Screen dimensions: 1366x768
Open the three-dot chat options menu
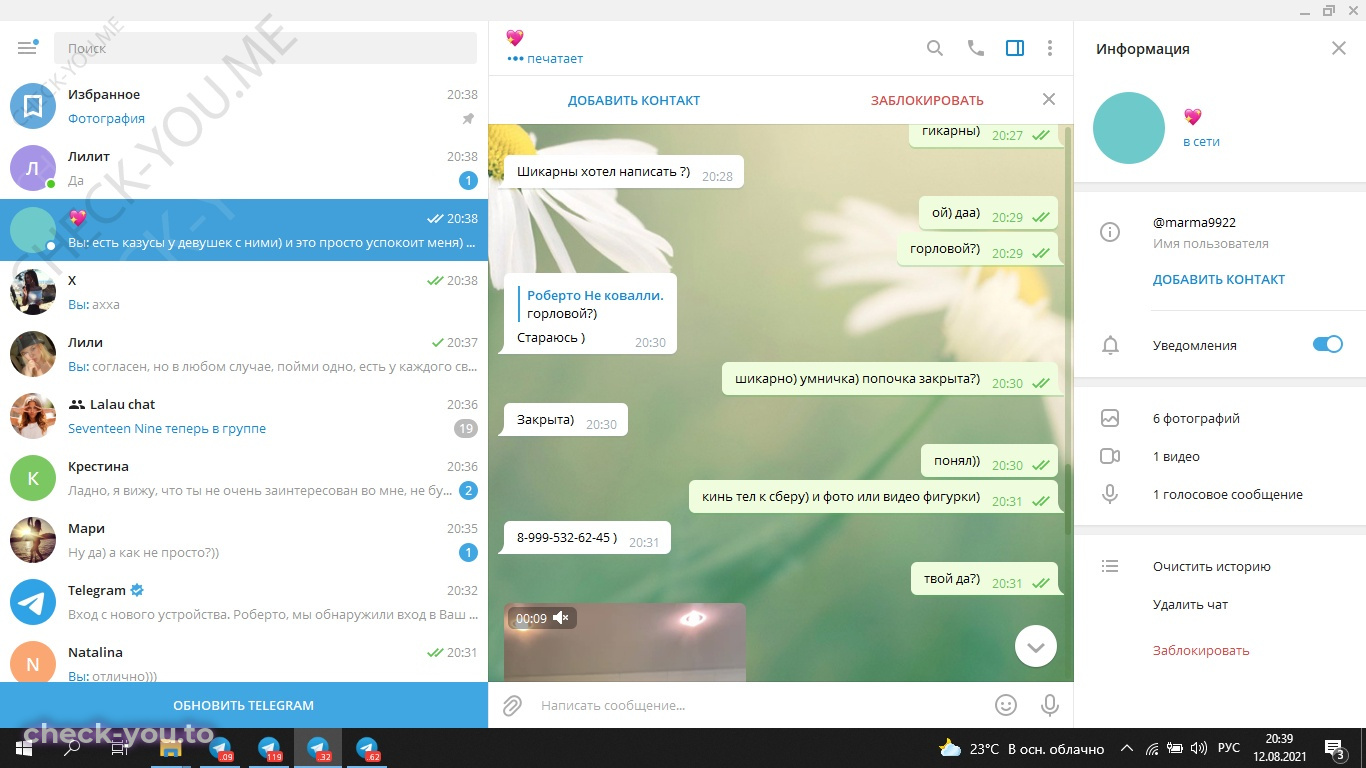tap(1050, 48)
